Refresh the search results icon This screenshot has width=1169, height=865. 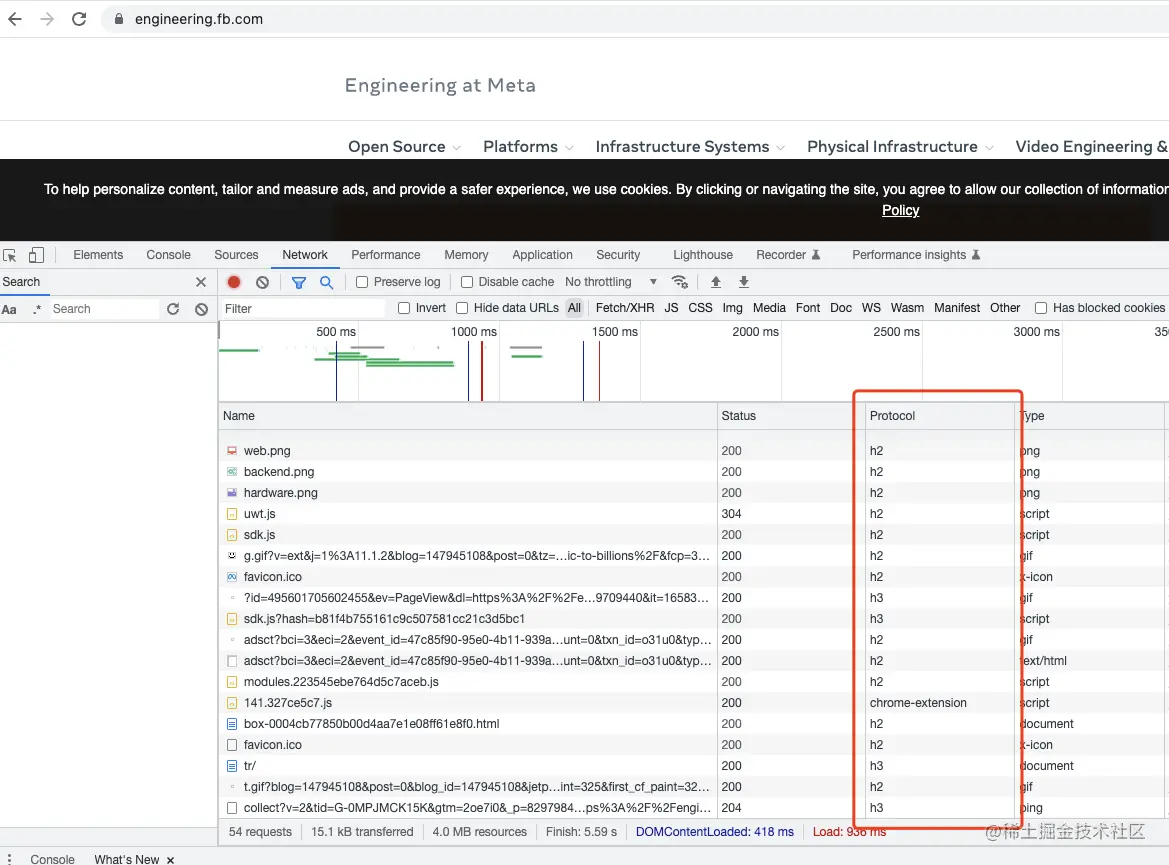pos(173,309)
